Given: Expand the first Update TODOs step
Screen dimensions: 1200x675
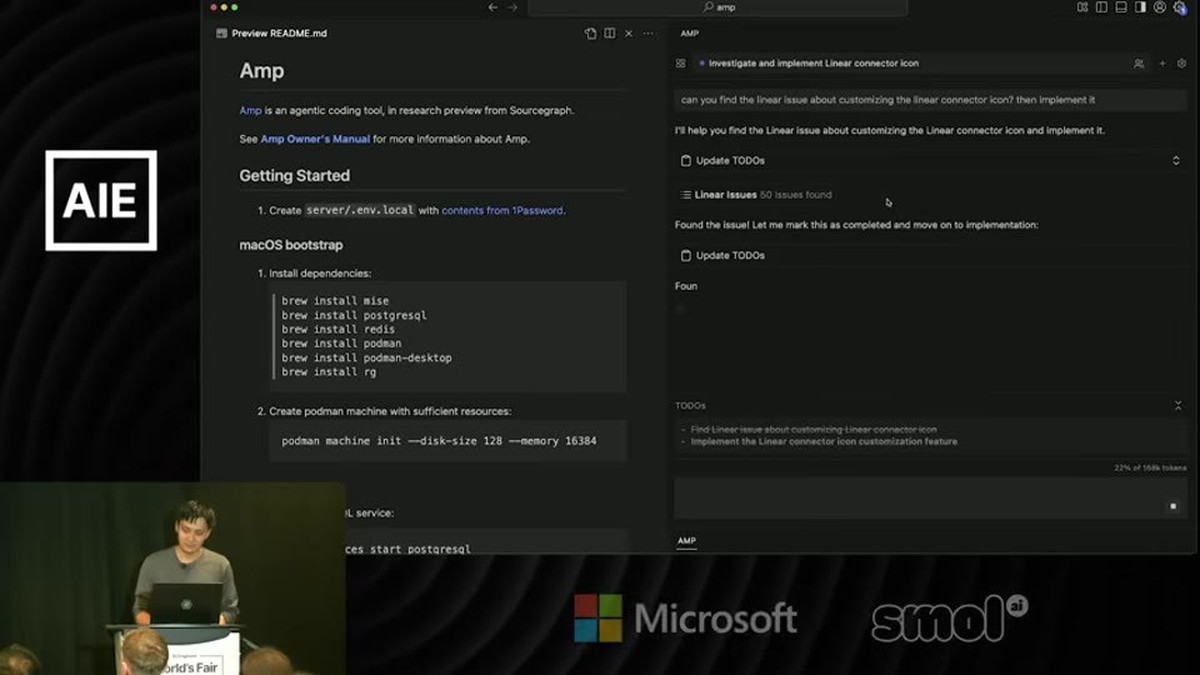Looking at the screenshot, I should point(730,160).
